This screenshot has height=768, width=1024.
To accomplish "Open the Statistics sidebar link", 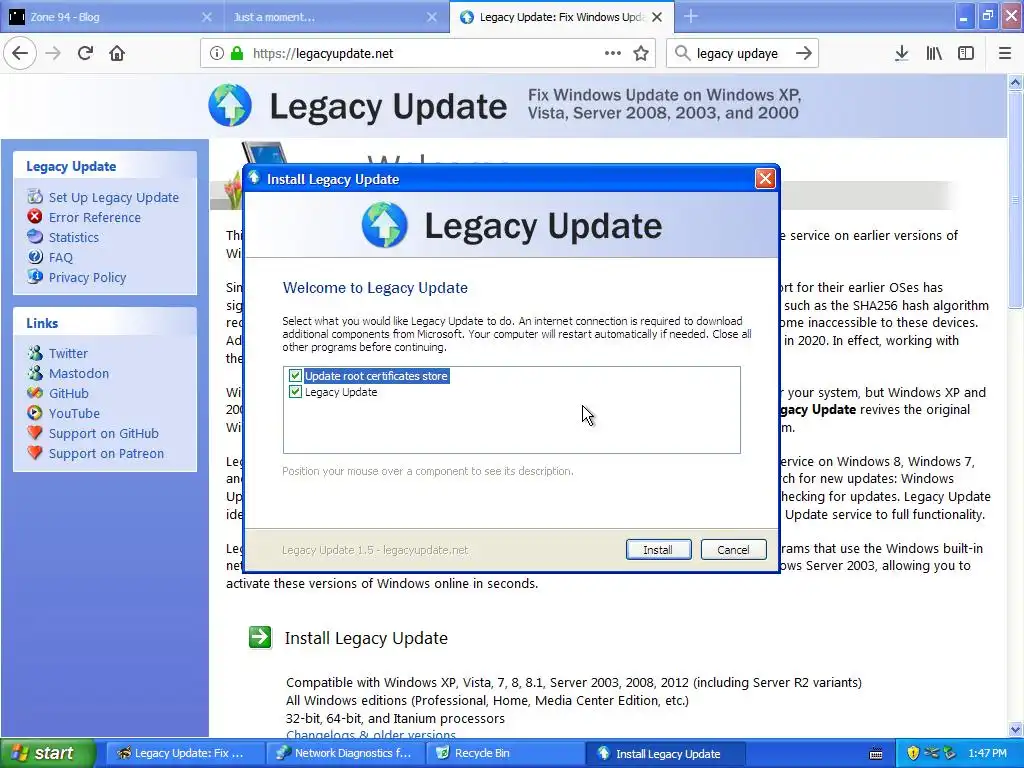I will pos(74,238).
